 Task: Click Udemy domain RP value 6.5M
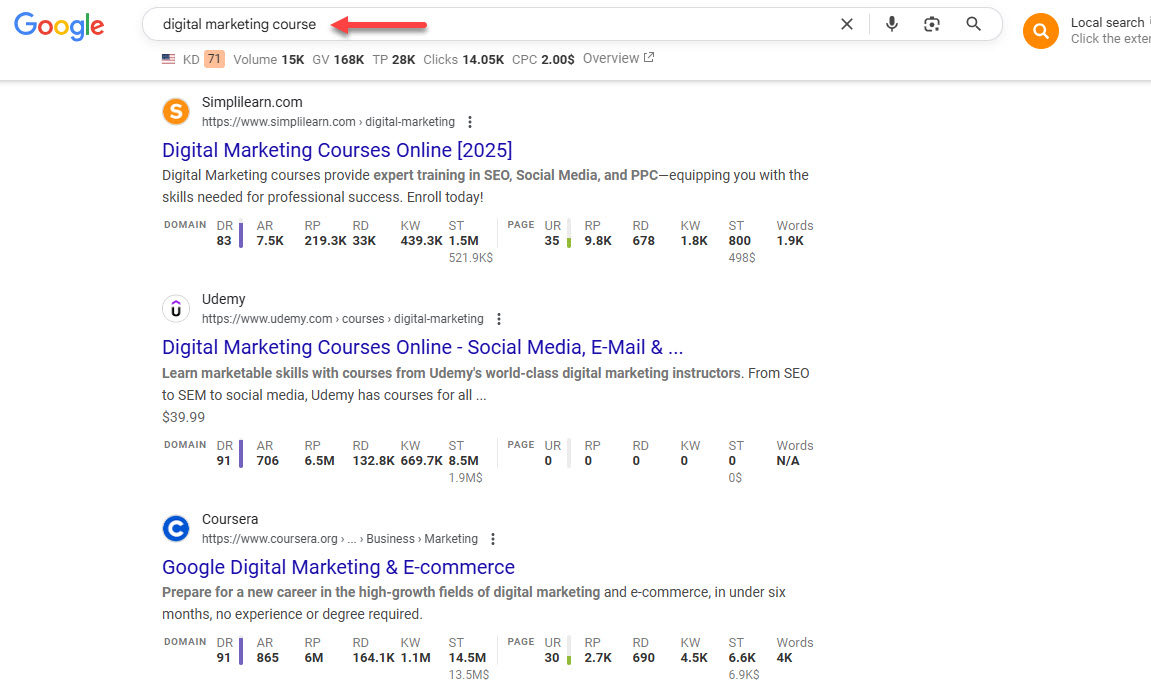[319, 461]
